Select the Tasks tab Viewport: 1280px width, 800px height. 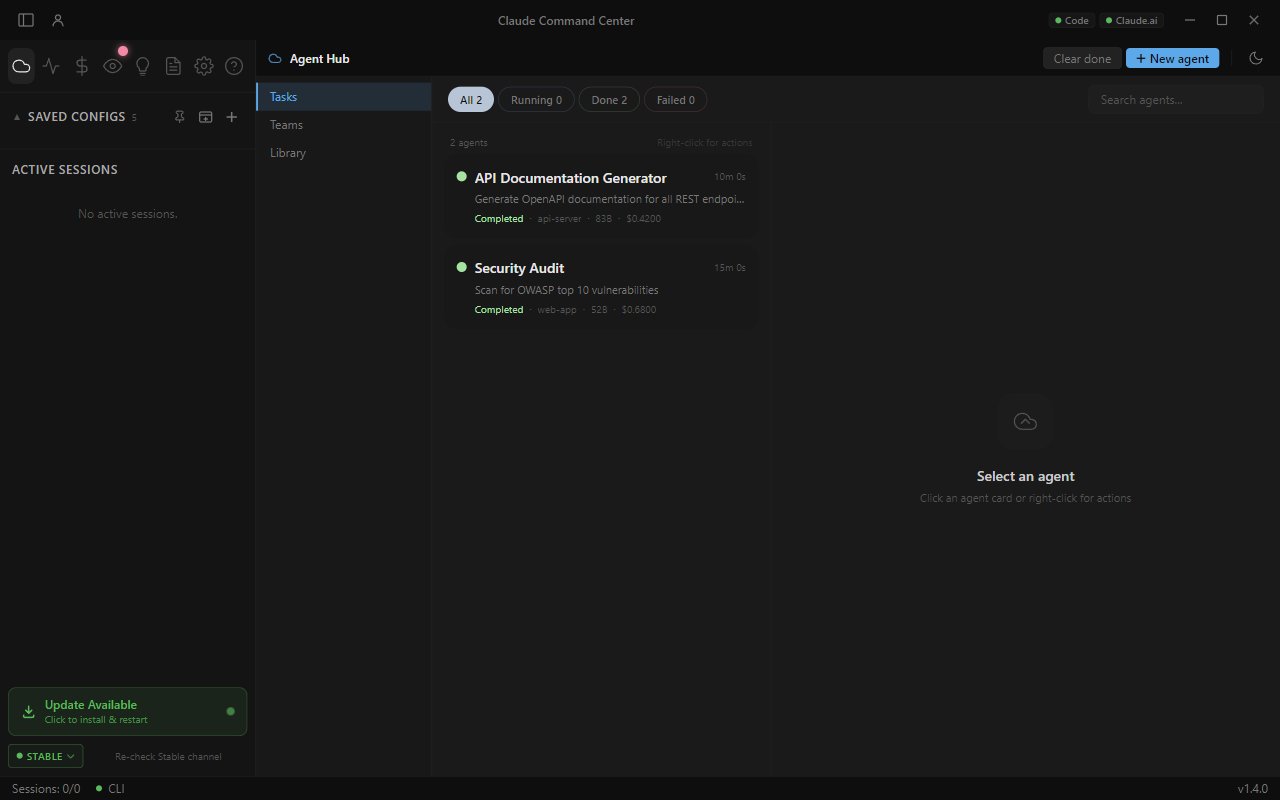[344, 97]
